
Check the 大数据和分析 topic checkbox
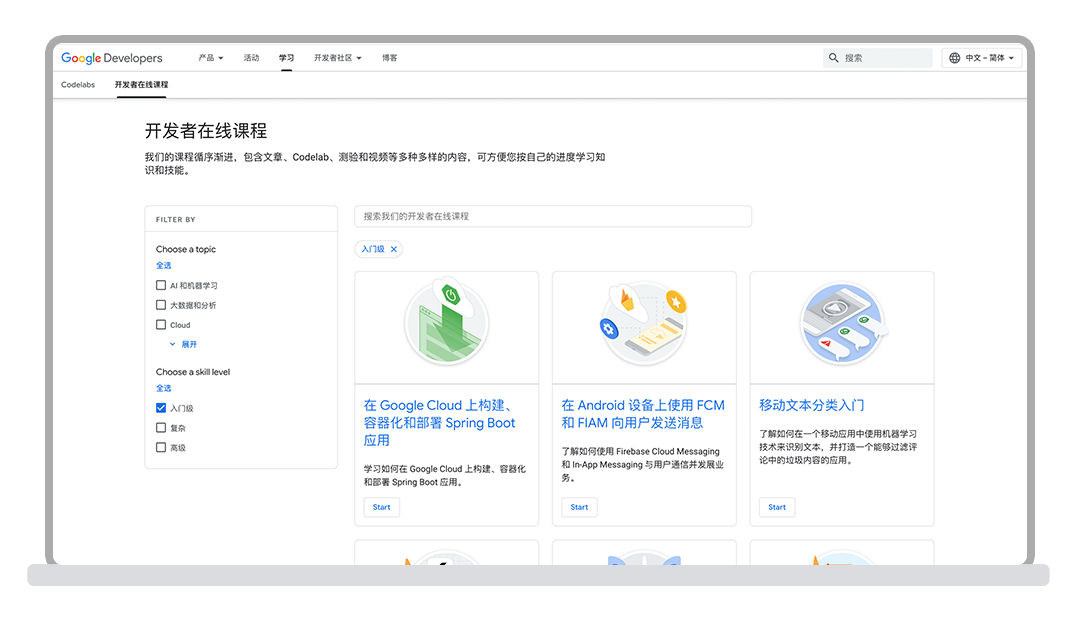click(x=160, y=305)
